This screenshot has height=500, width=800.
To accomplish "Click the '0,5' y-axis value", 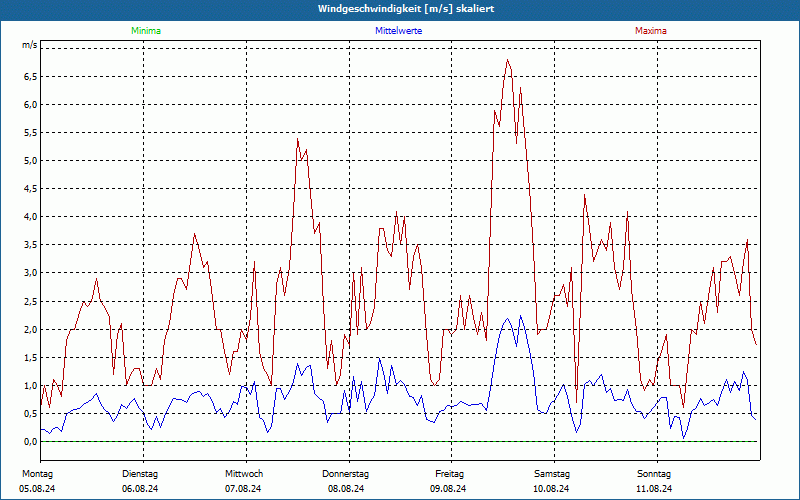I will point(31,414).
